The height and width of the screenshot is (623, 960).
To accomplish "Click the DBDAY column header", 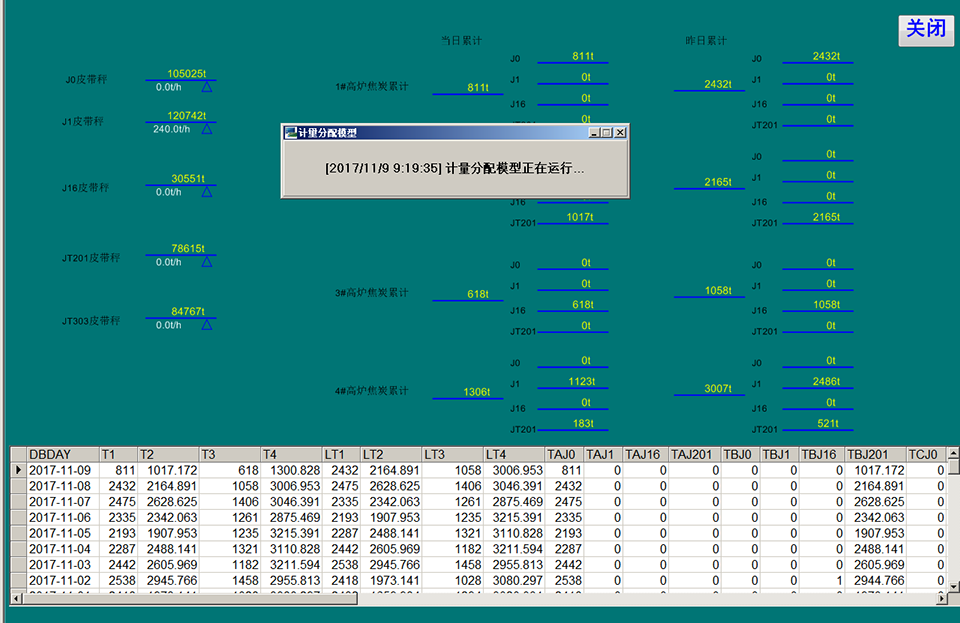I will (62, 454).
